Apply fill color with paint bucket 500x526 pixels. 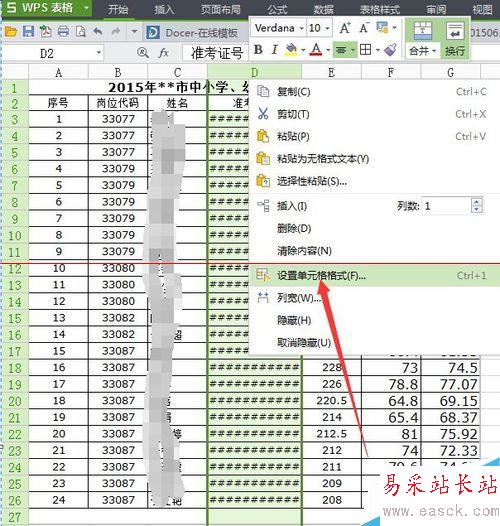pyautogui.click(x=291, y=50)
